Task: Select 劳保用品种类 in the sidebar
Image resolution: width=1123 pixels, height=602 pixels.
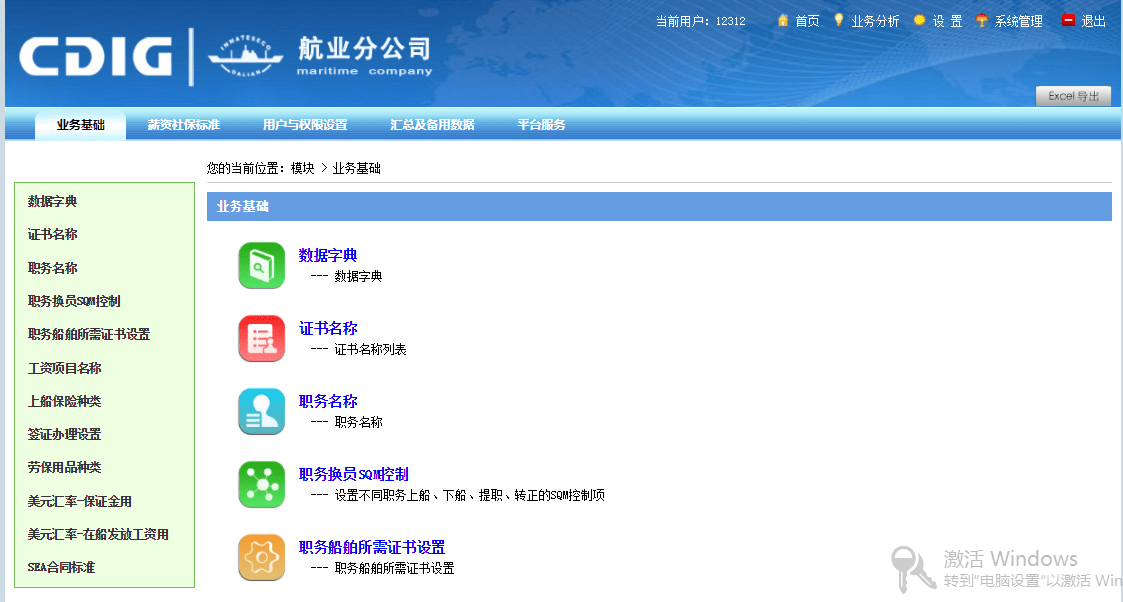Action: [64, 467]
